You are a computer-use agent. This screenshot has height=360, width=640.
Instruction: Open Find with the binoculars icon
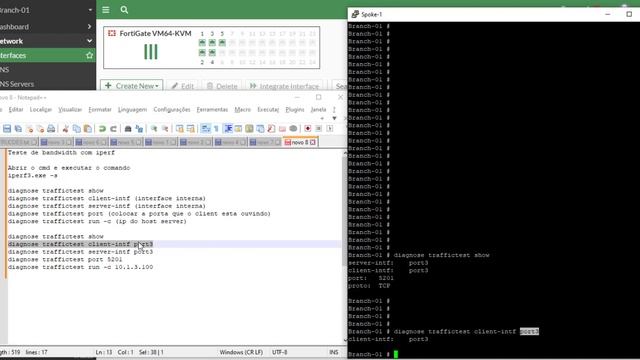point(128,129)
